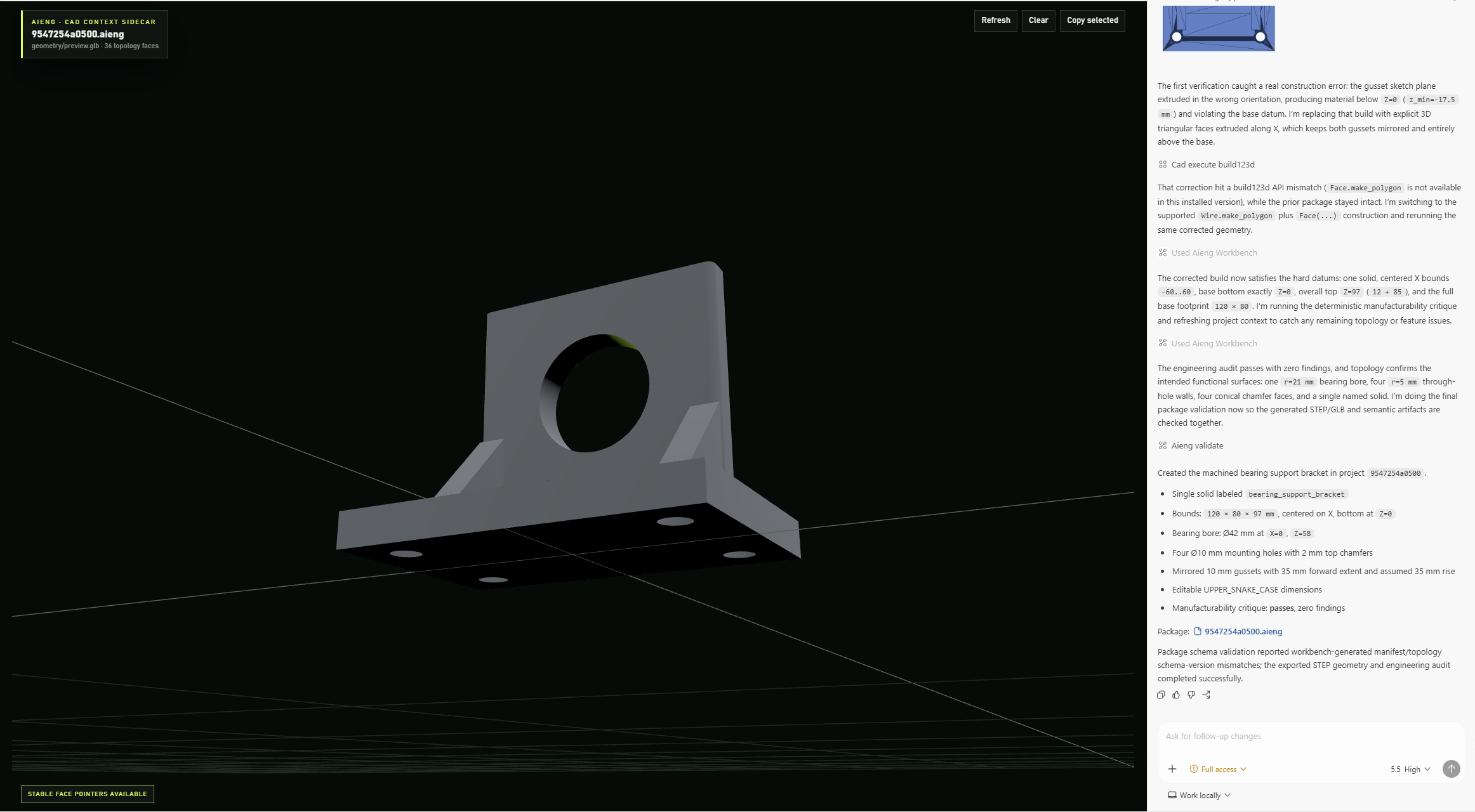
Task: Send the message with the arrow button
Action: coord(1451,769)
